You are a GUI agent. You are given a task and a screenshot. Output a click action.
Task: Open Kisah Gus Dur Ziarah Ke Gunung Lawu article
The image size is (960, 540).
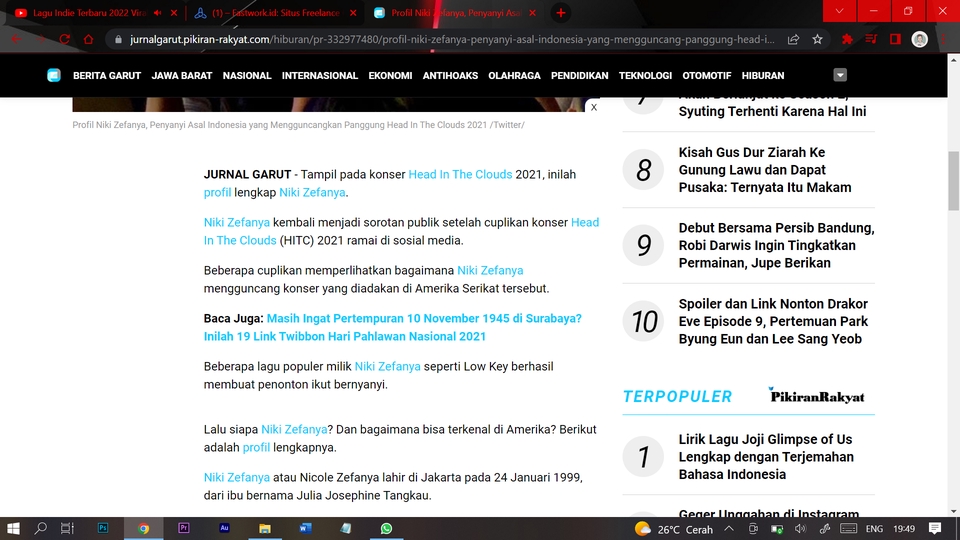click(765, 170)
